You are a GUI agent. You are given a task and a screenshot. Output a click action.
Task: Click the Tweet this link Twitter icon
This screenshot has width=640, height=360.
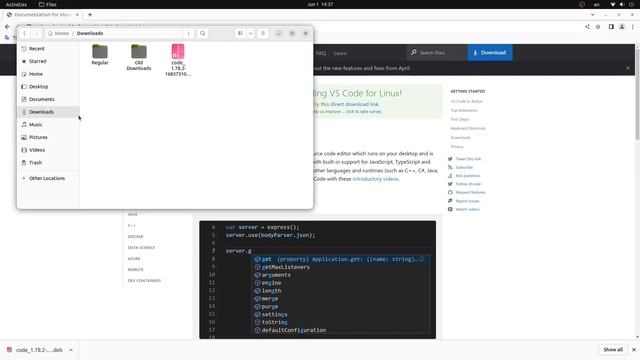point(450,159)
